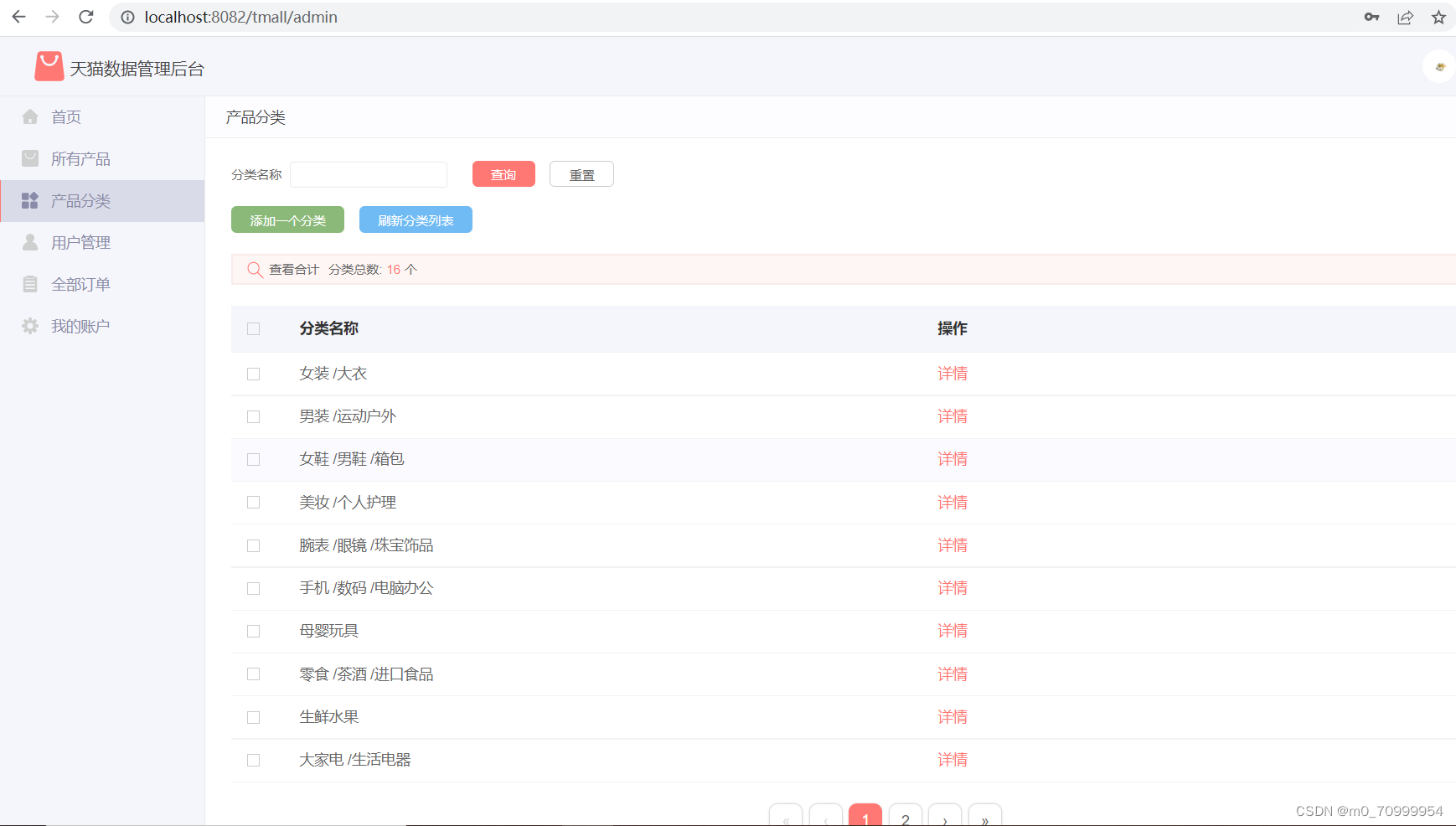Open 全部订单 in the sidebar
The width and height of the screenshot is (1456, 826).
click(102, 285)
